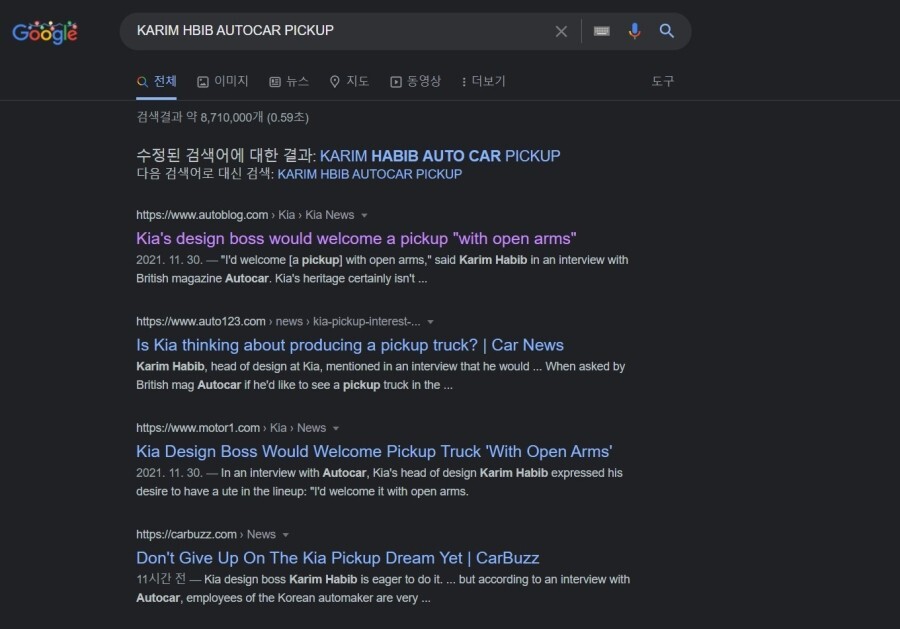Clear the search query with X icon
The width and height of the screenshot is (900, 629).
click(561, 32)
